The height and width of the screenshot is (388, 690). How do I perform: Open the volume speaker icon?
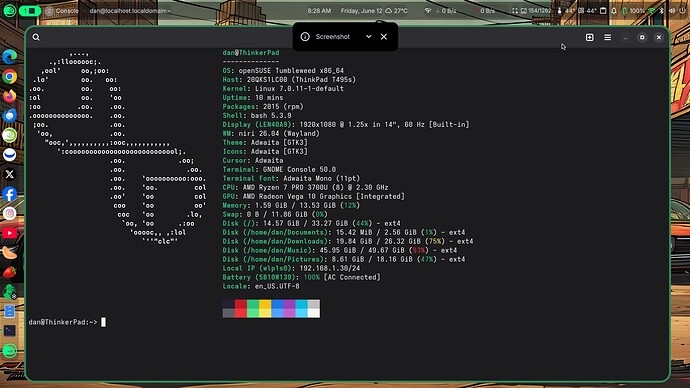(x=672, y=11)
